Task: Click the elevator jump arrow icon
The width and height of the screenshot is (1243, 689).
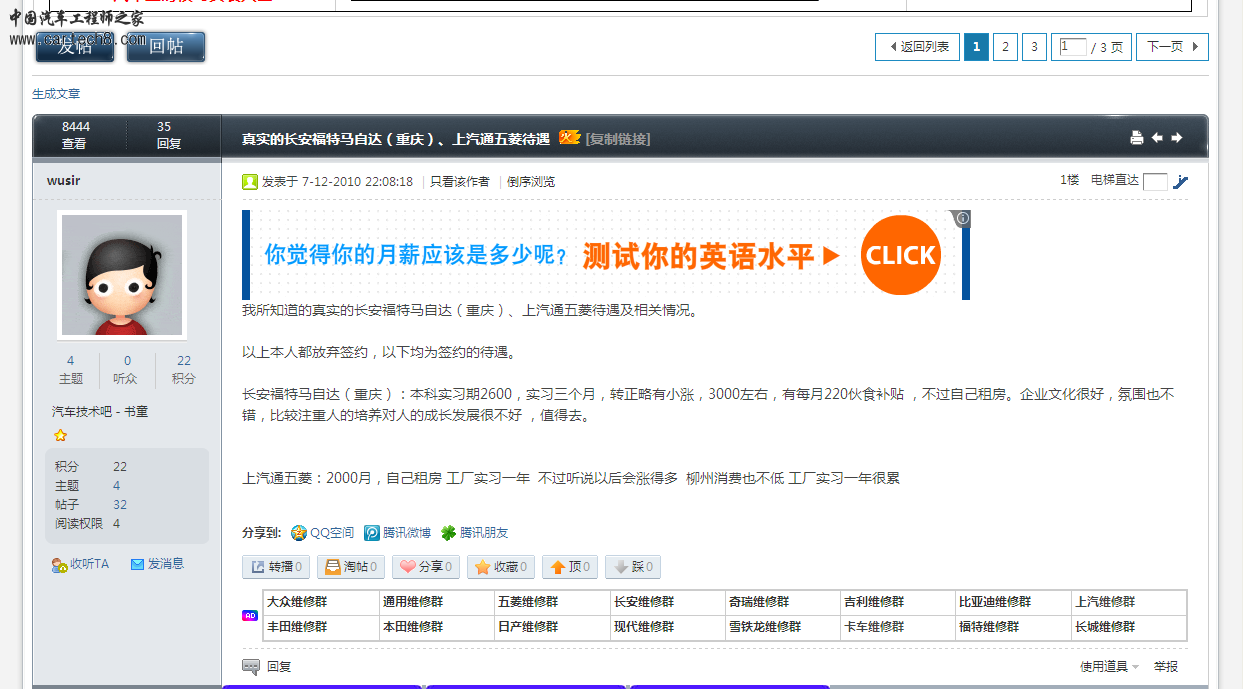Action: pos(1181,181)
